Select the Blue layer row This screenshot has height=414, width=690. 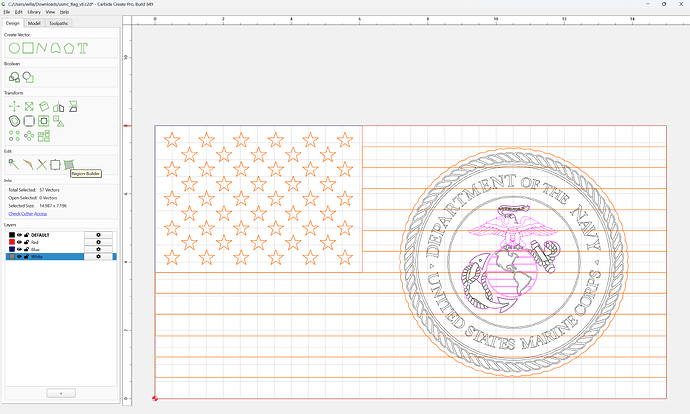click(x=61, y=249)
